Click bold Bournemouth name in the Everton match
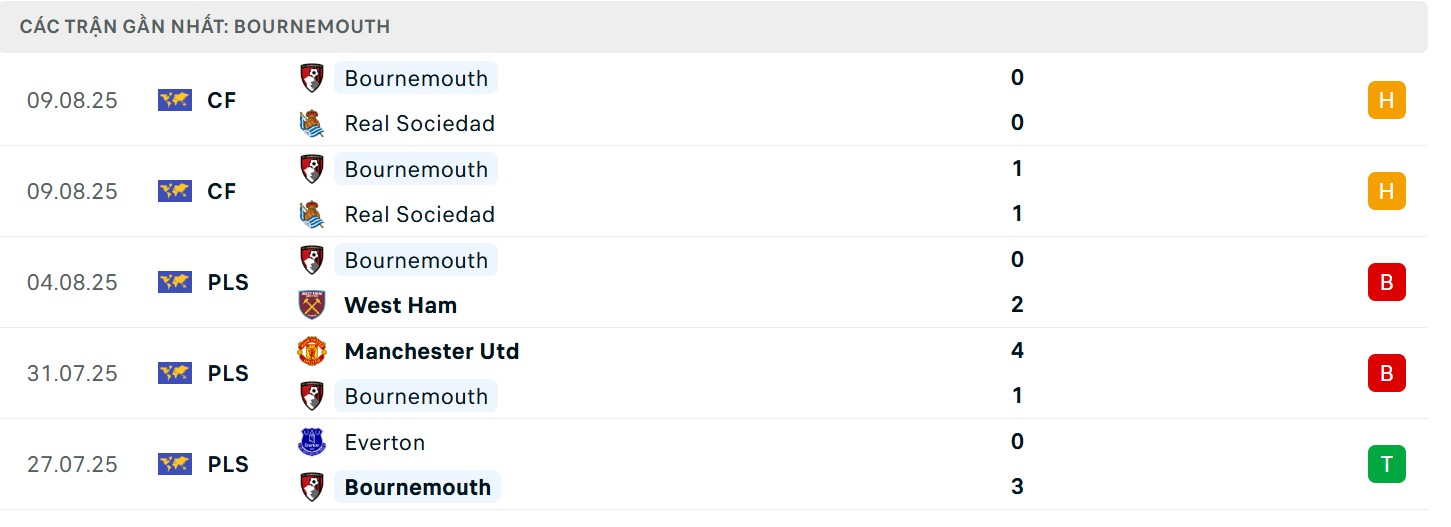Screen dimensions: 1451x527 point(417,487)
